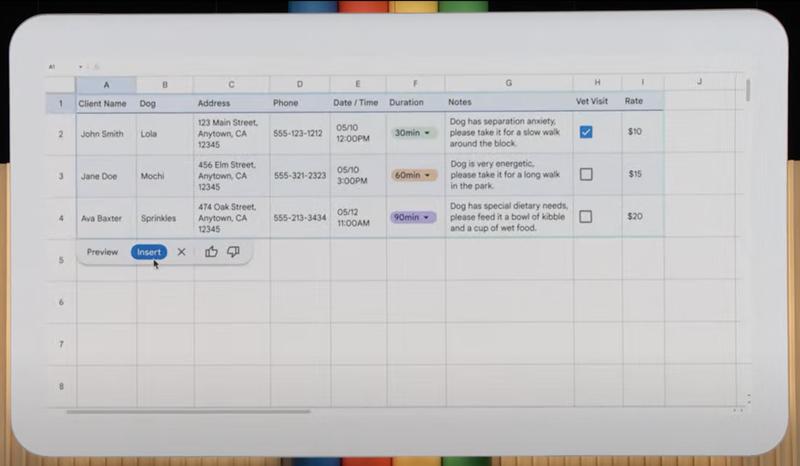This screenshot has height=466, width=800.
Task: Click the thumbs up feedback icon
Action: click(x=211, y=252)
